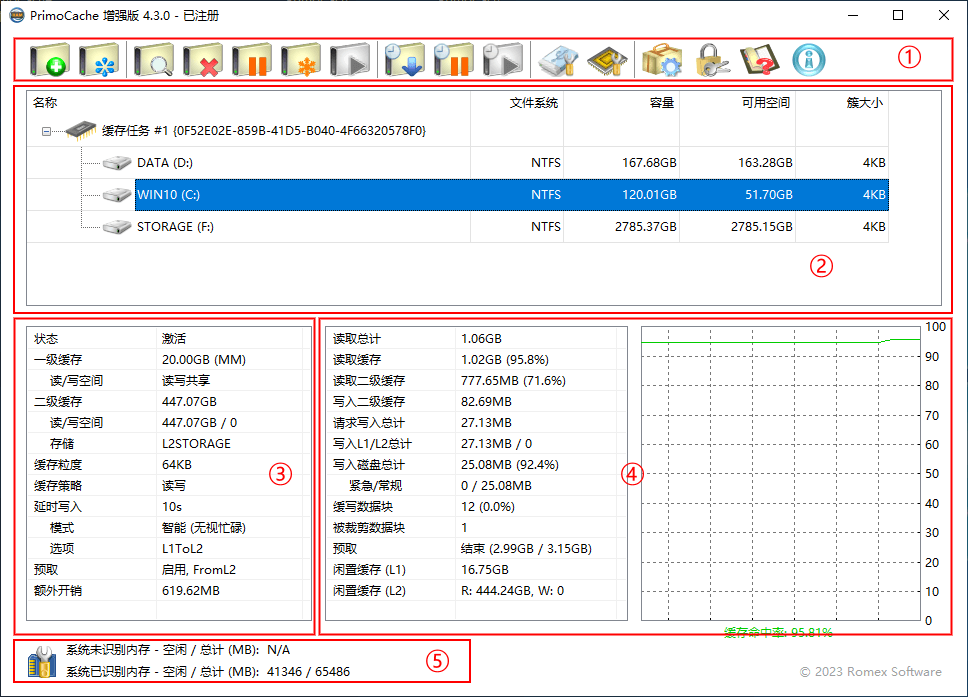The height and width of the screenshot is (697, 968).
Task: Click the 二级缓存 value 447.07GB
Action: [x=189, y=402]
